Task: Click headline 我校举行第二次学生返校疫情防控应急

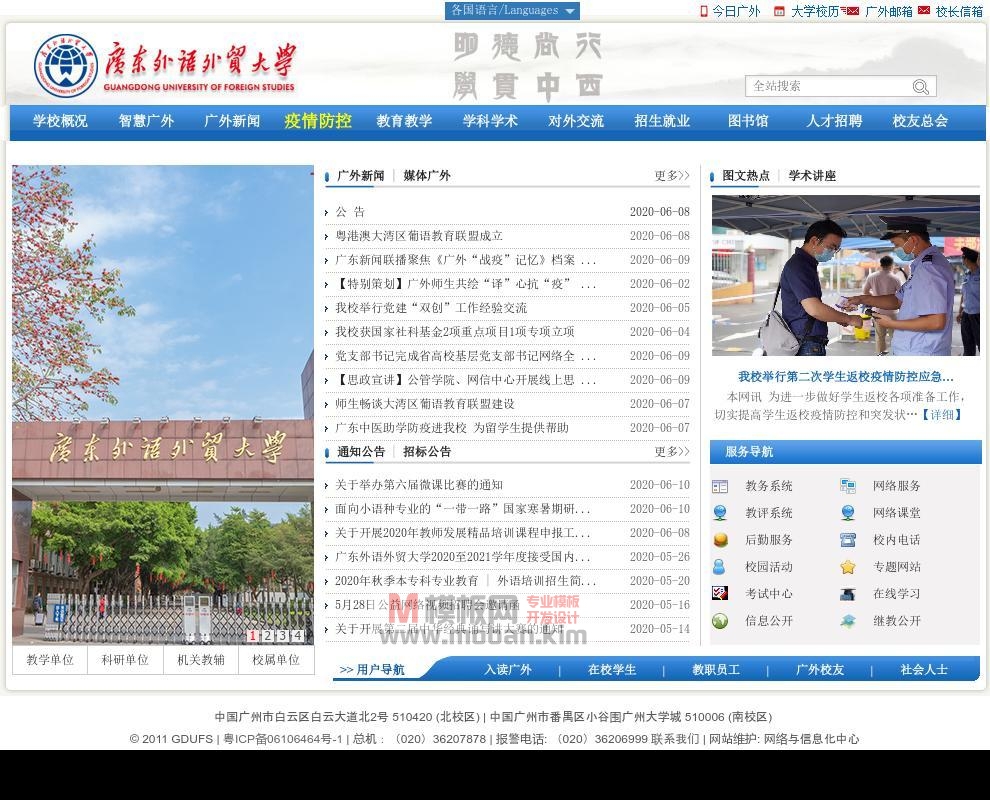Action: 845,376
